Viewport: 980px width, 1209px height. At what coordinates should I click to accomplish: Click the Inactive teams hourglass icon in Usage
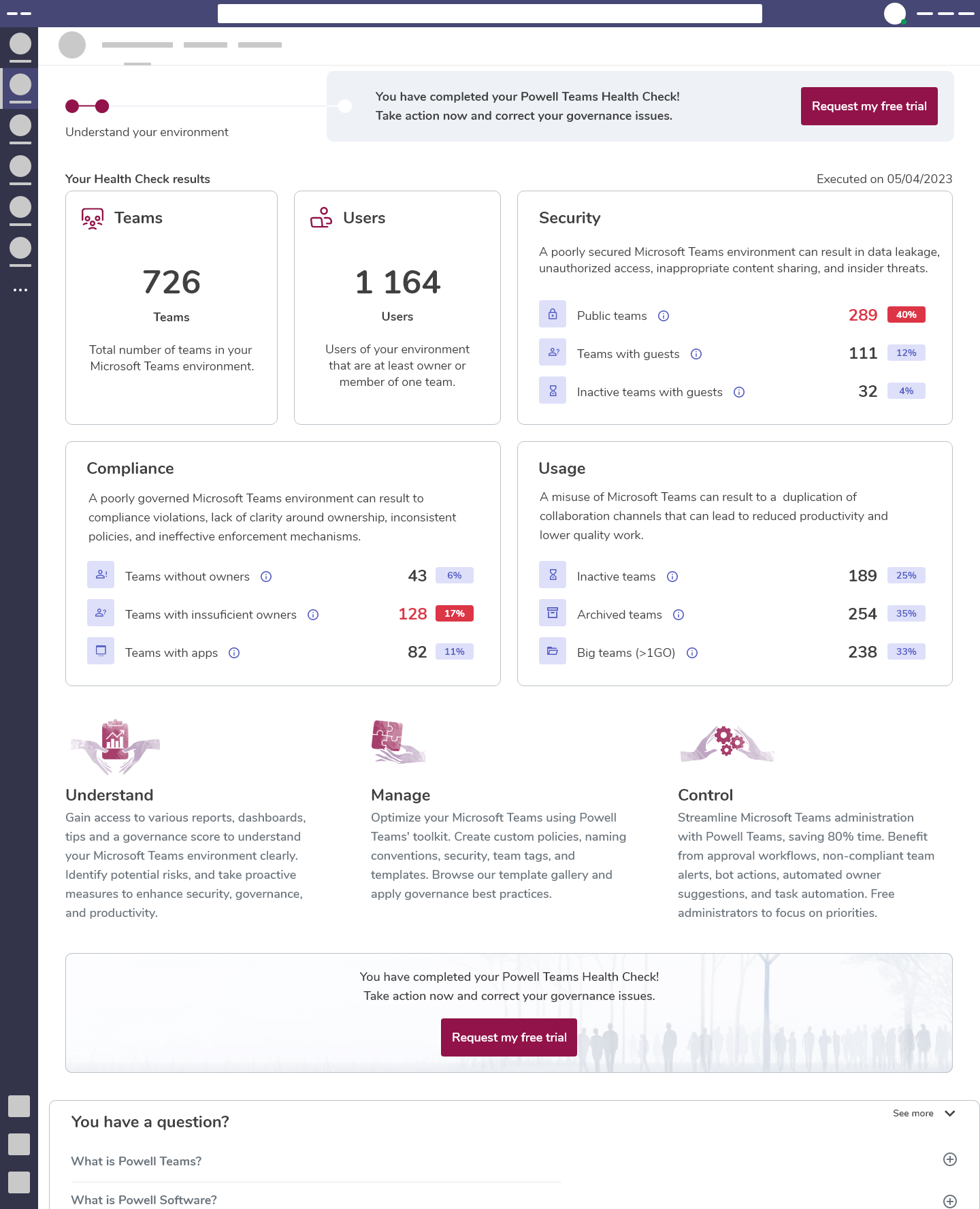tap(553, 575)
